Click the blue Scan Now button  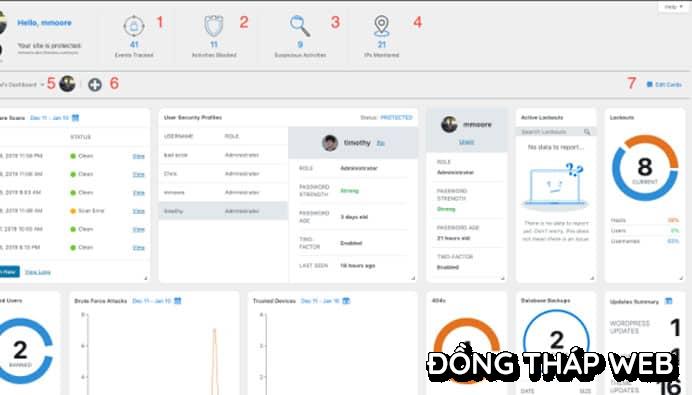click(x=9, y=271)
